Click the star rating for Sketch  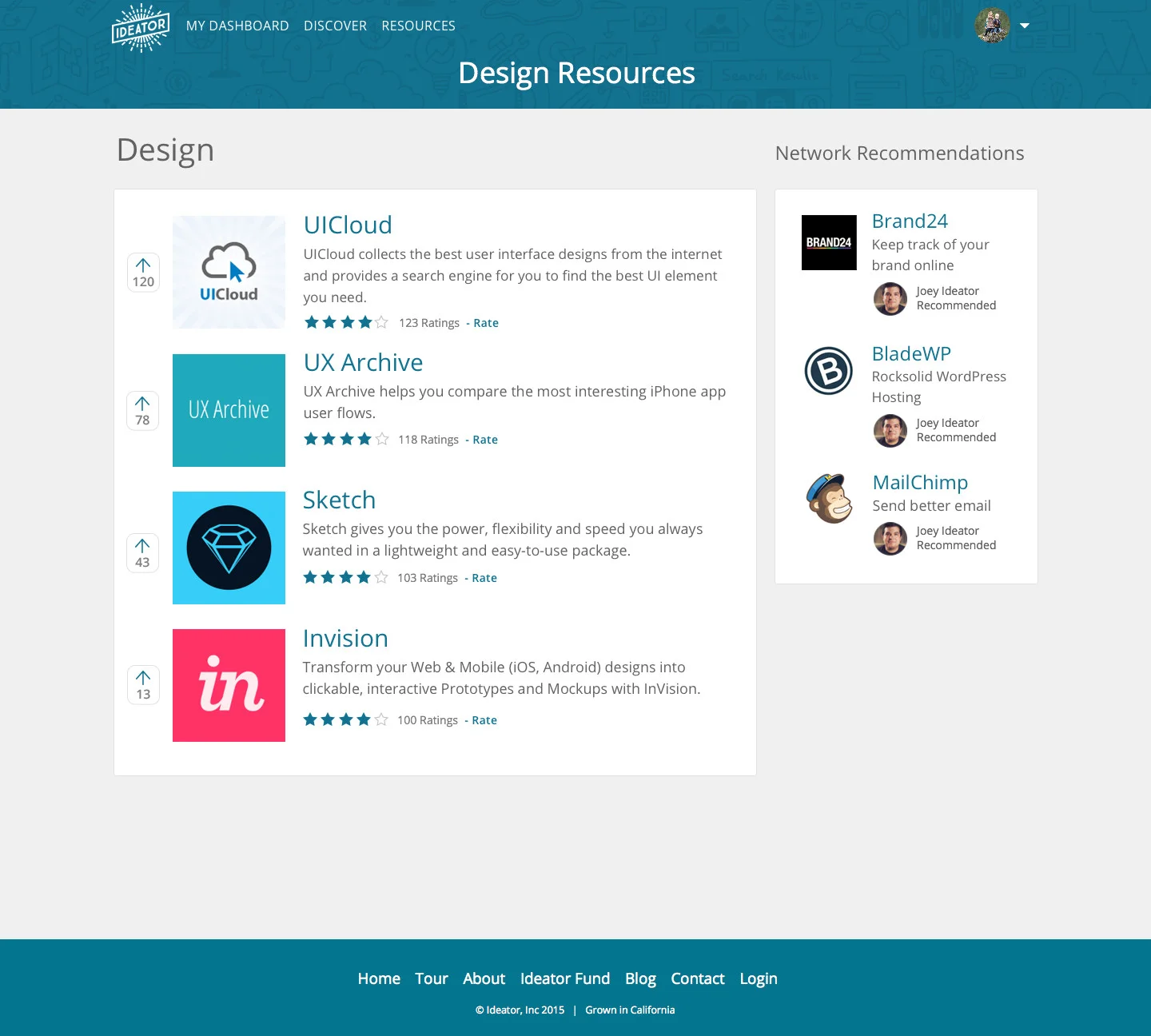pyautogui.click(x=345, y=577)
